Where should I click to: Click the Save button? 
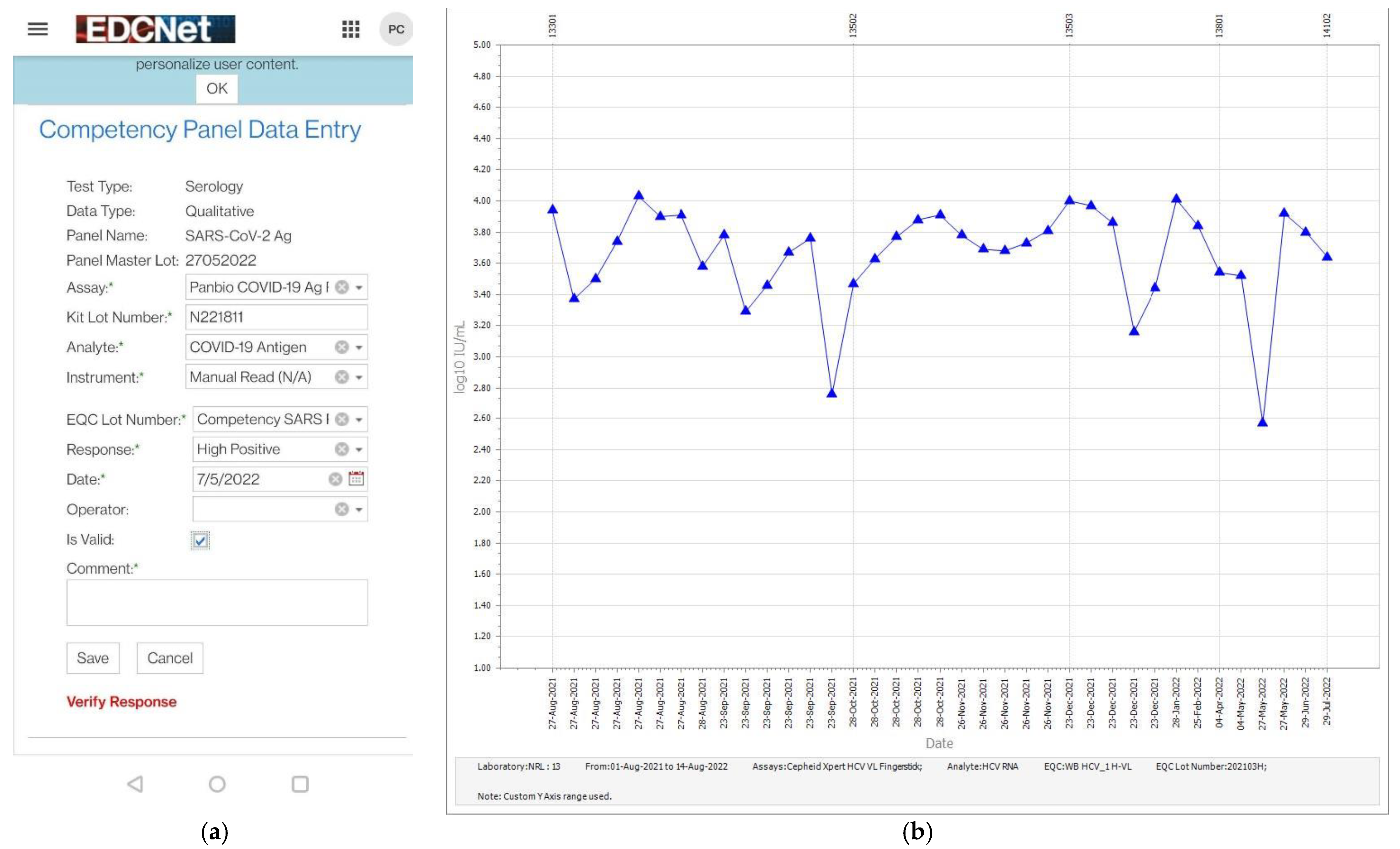tap(93, 658)
